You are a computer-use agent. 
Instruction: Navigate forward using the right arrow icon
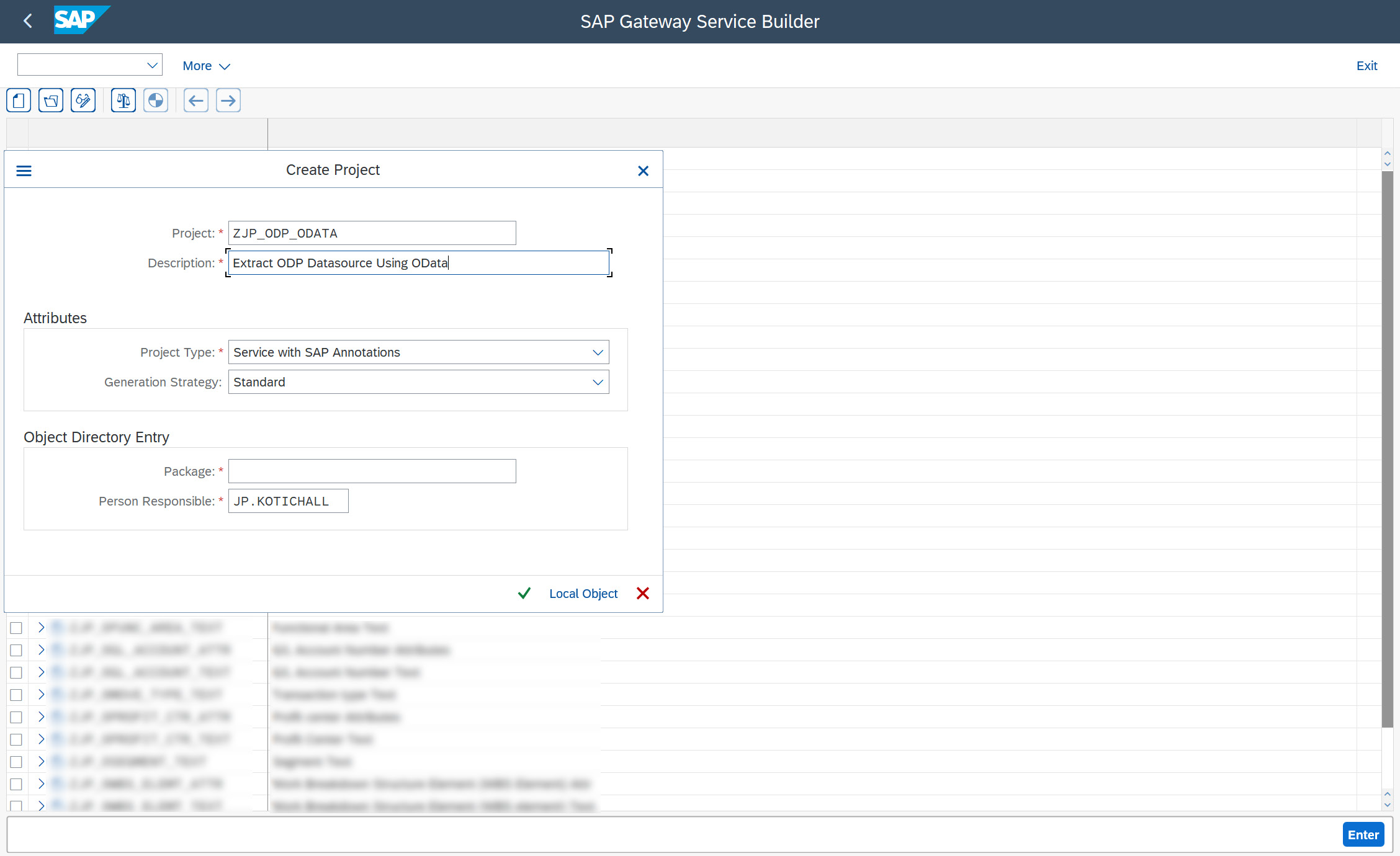coord(228,100)
